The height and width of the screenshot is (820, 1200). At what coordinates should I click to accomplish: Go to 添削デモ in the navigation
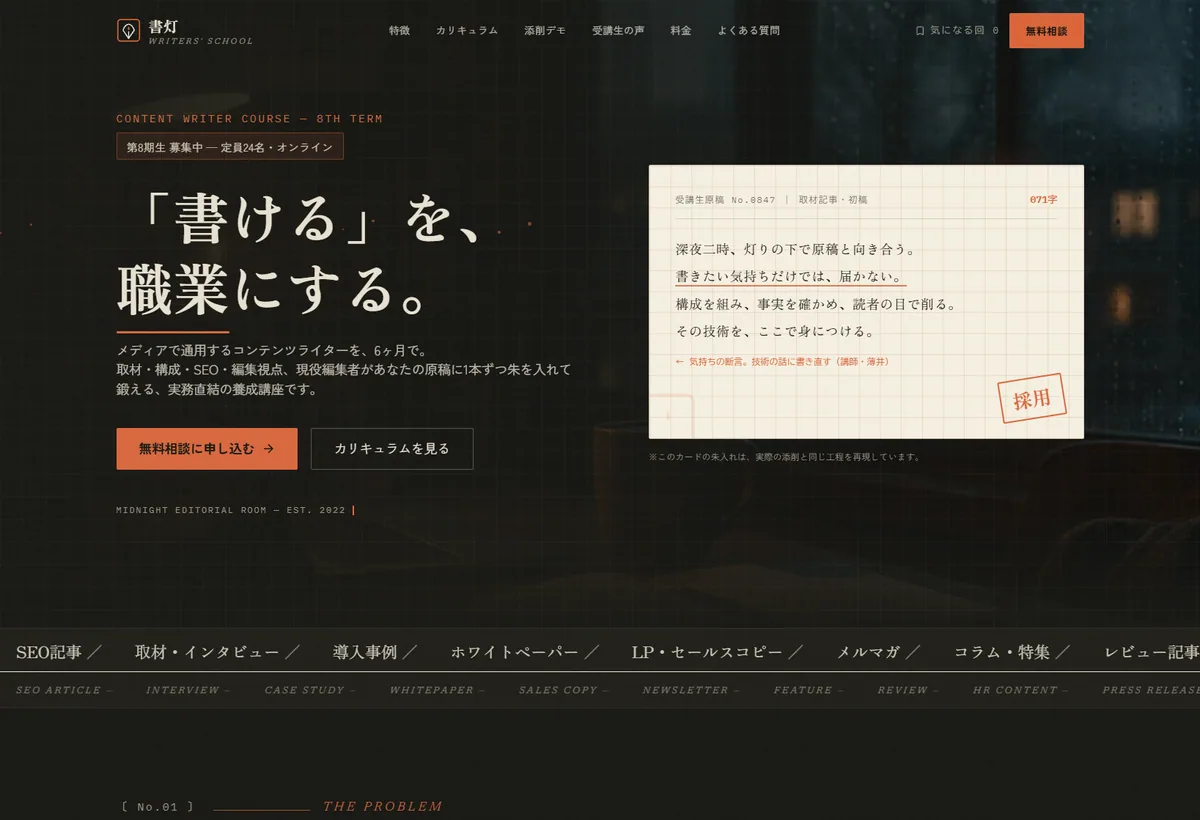545,31
